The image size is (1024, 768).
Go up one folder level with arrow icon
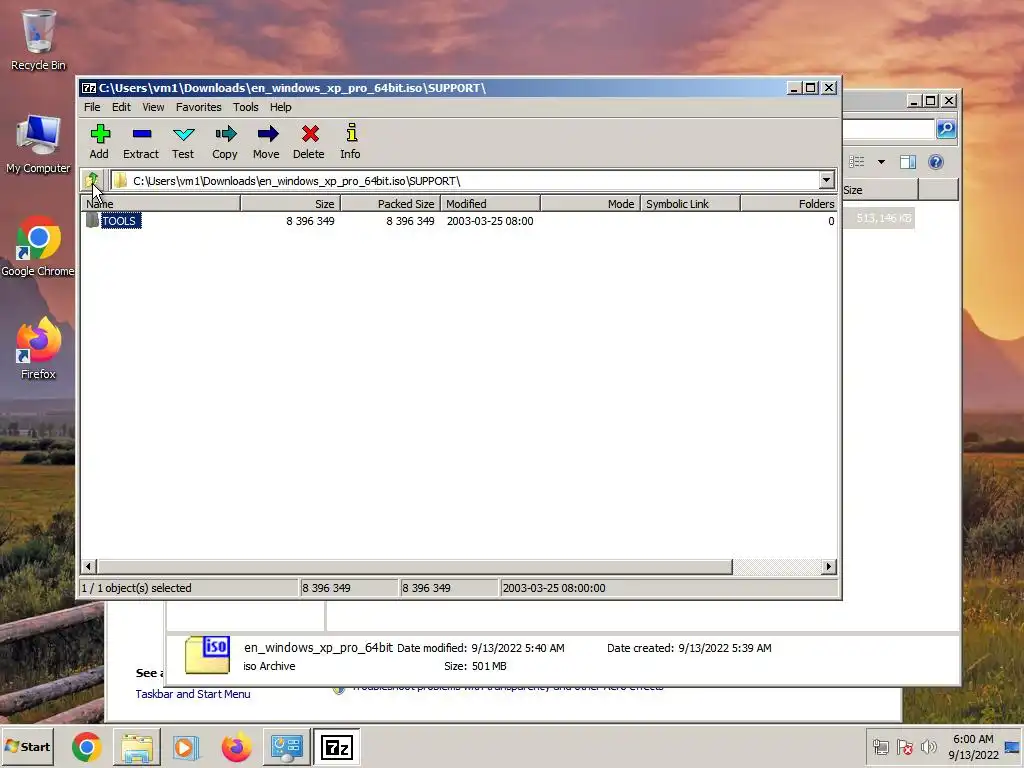coord(91,180)
